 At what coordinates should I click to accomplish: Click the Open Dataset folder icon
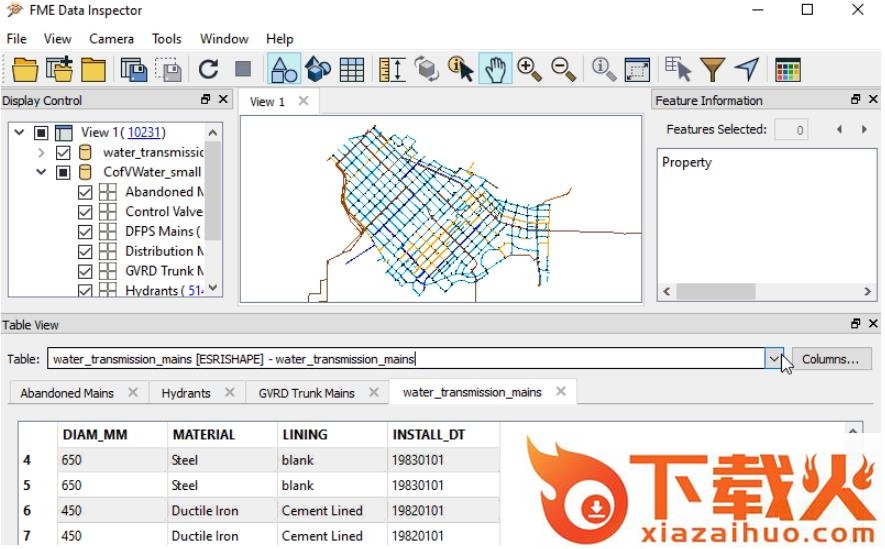coord(25,70)
